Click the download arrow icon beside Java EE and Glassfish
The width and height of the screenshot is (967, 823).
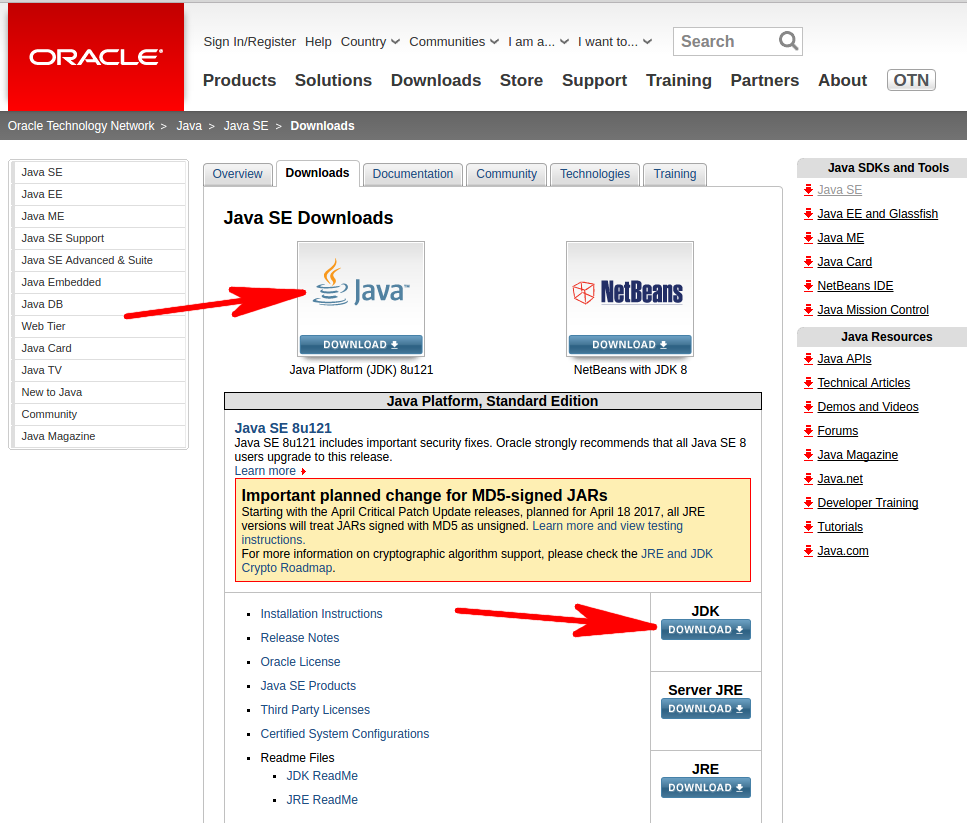(x=809, y=214)
